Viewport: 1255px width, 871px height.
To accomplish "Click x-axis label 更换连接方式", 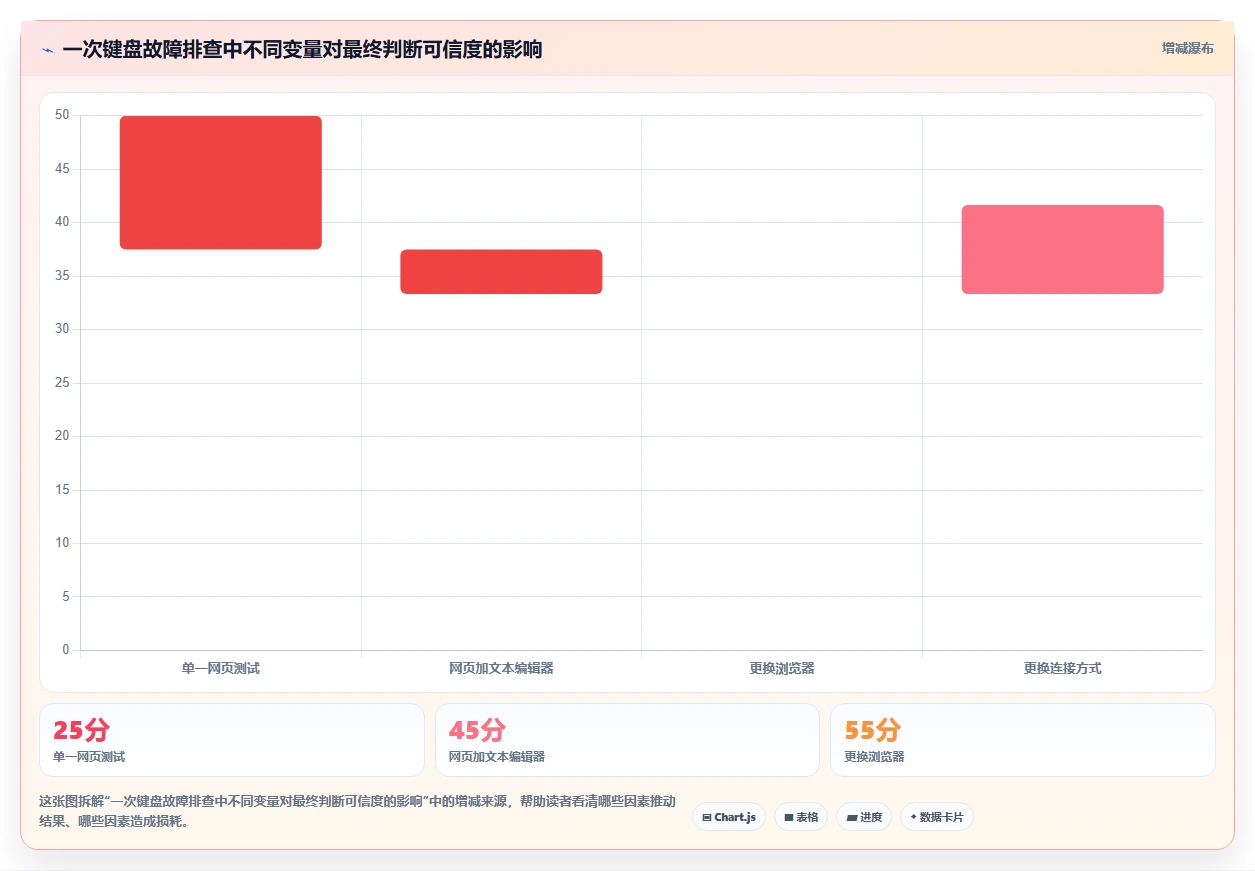I will (x=1062, y=668).
